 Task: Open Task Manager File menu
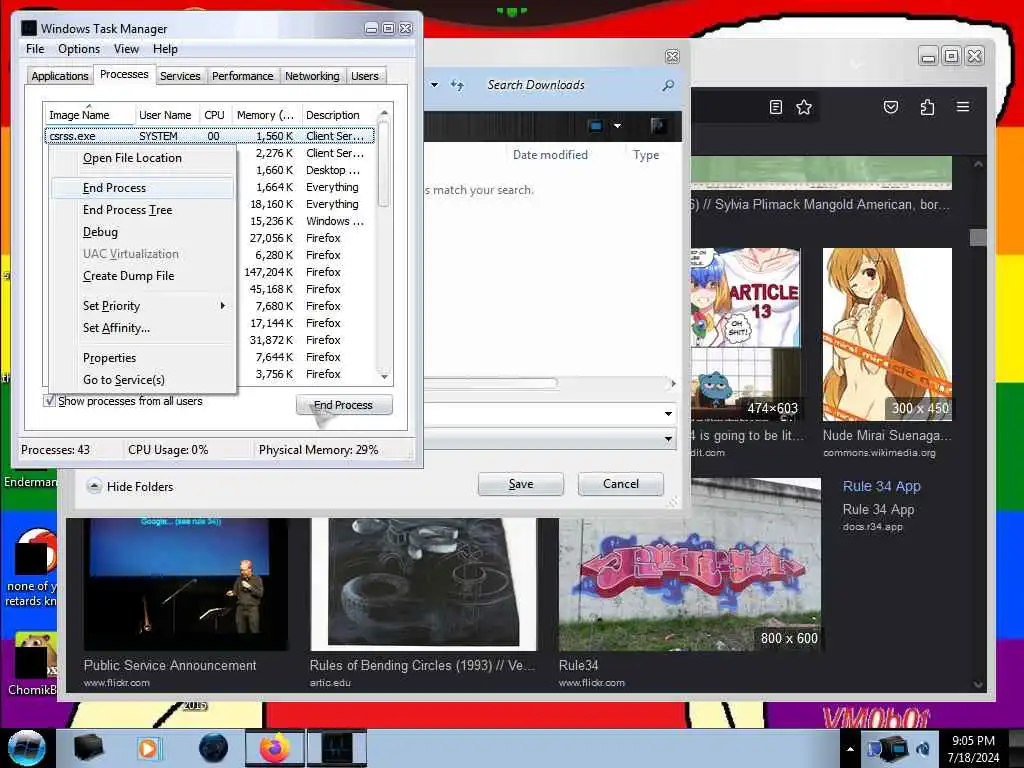[x=35, y=49]
